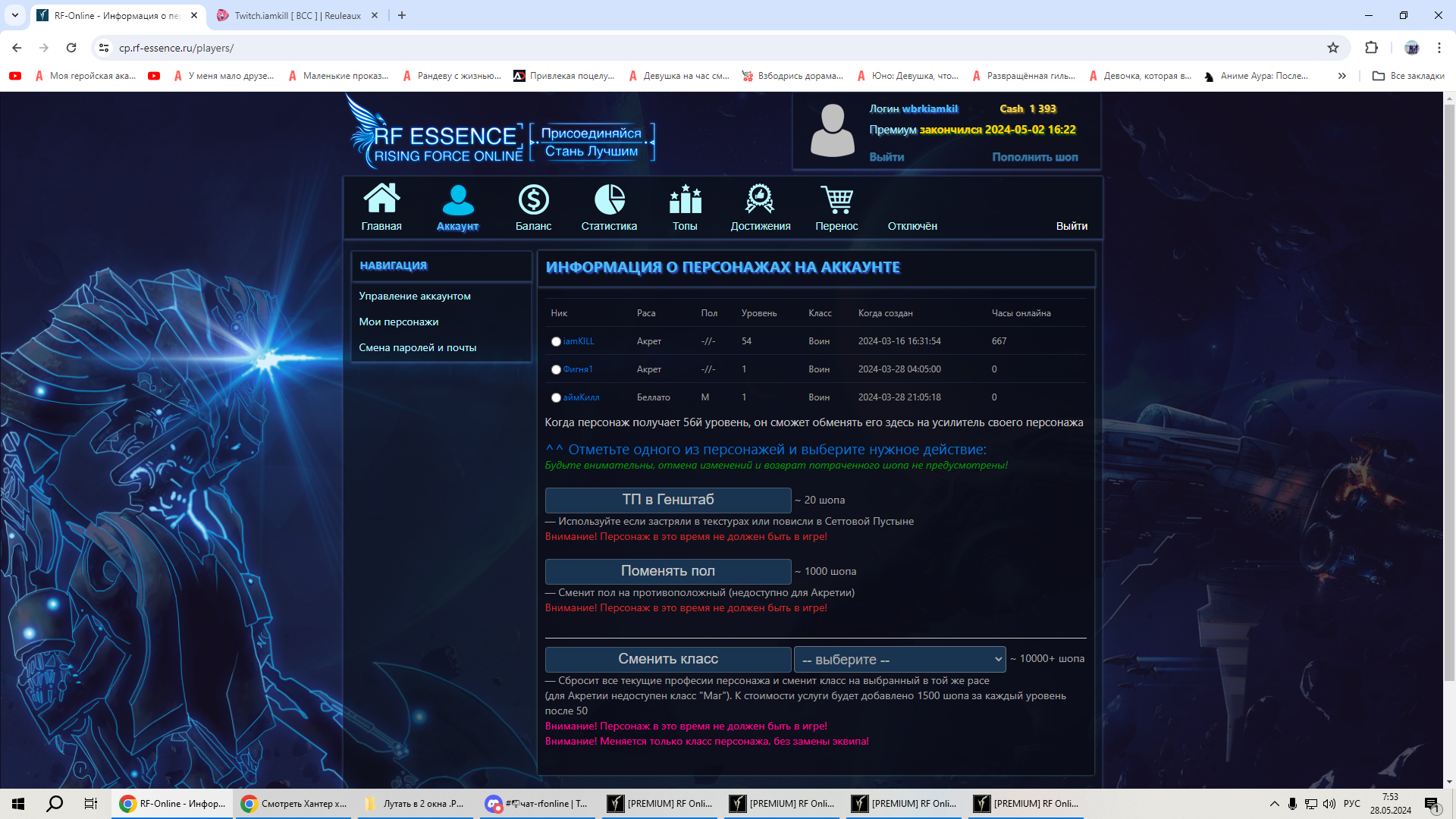The image size is (1456, 819).
Task: Click the Аккаунт person icon
Action: click(x=457, y=199)
